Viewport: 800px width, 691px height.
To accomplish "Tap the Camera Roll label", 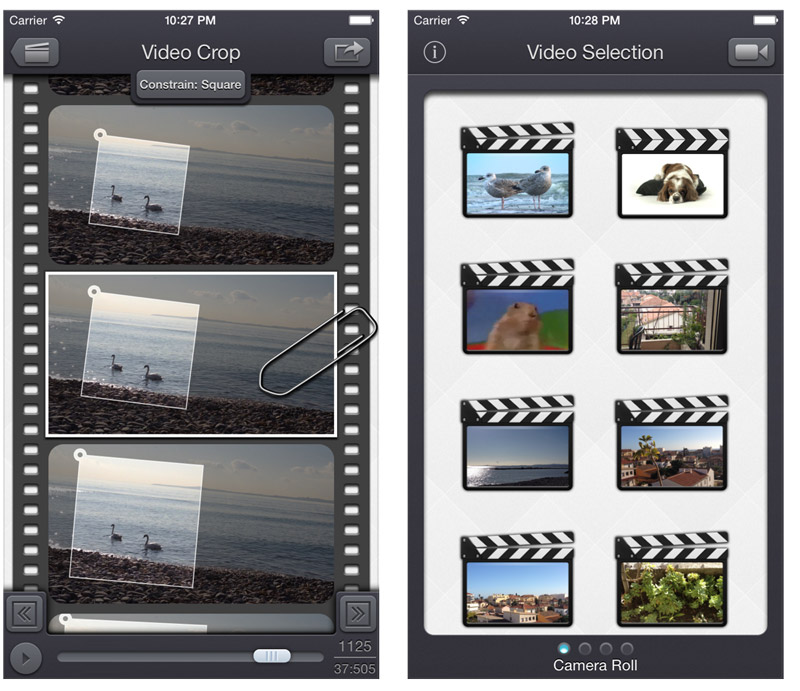I will pyautogui.click(x=595, y=666).
